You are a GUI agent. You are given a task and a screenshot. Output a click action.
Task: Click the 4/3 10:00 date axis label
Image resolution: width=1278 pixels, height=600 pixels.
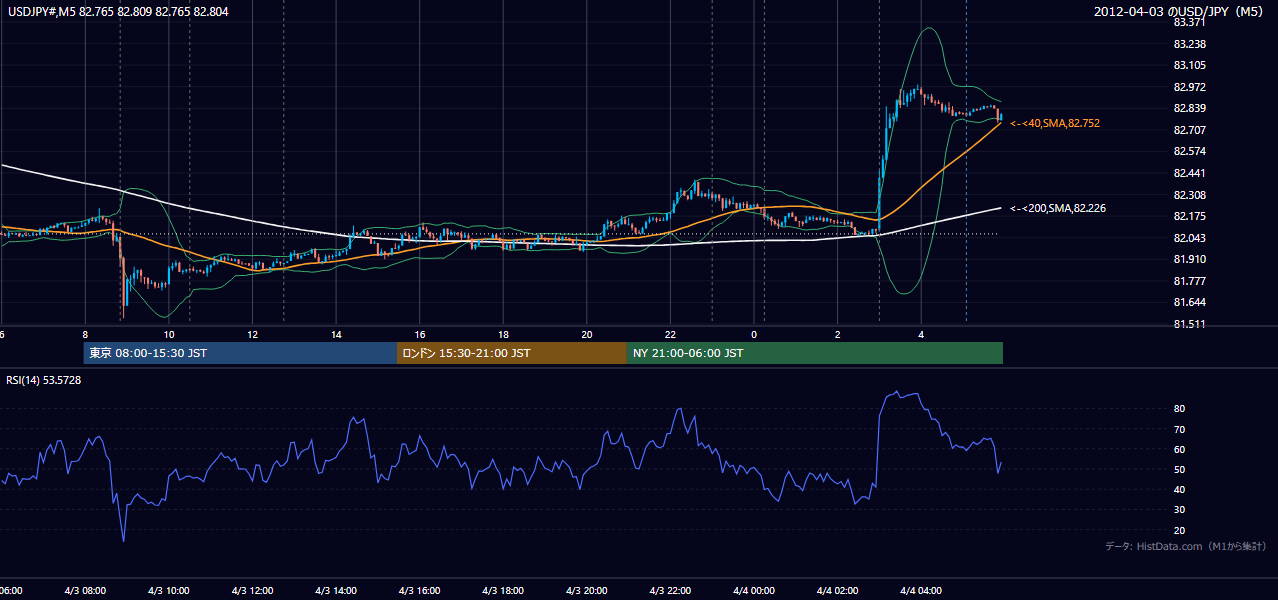[169, 591]
